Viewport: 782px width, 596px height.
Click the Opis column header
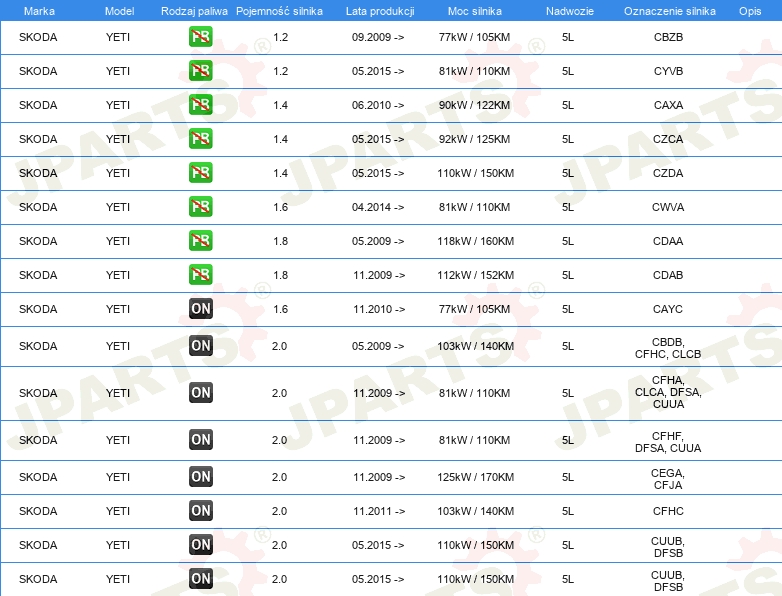(750, 11)
